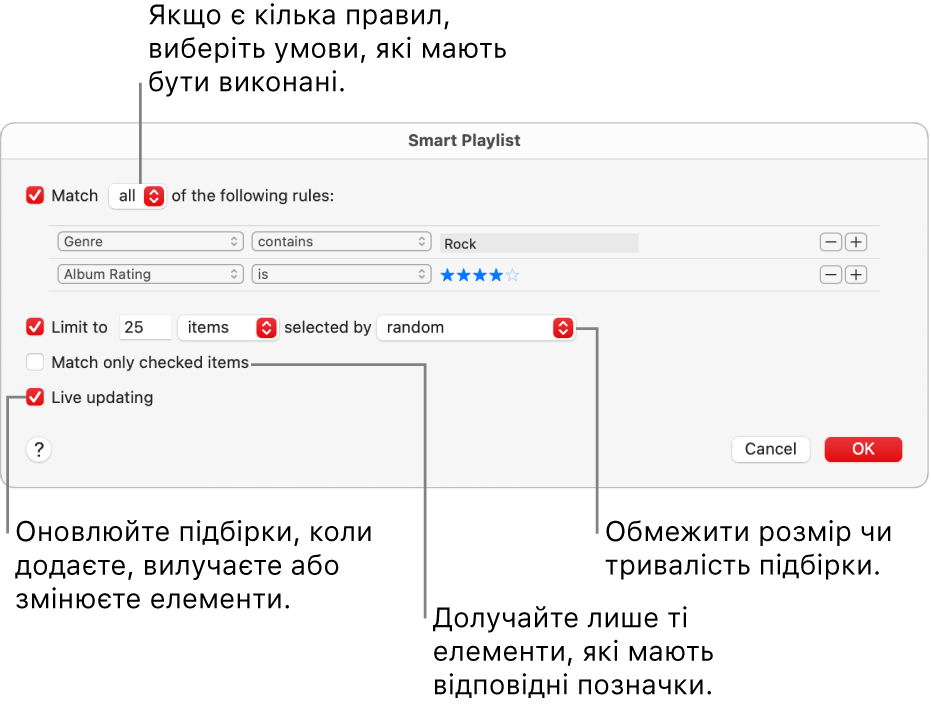931x705 pixels.
Task: Click the first blue rating star
Action: point(448,275)
